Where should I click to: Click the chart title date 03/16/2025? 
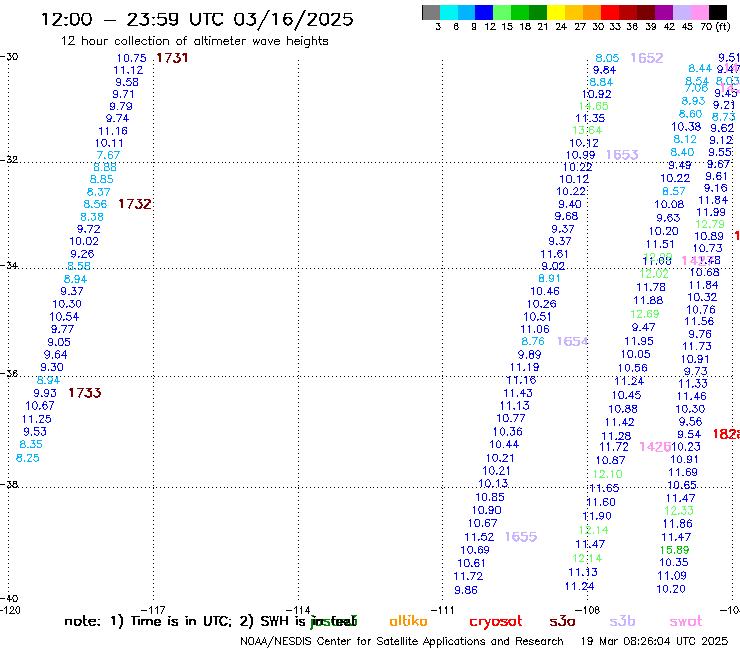293,19
